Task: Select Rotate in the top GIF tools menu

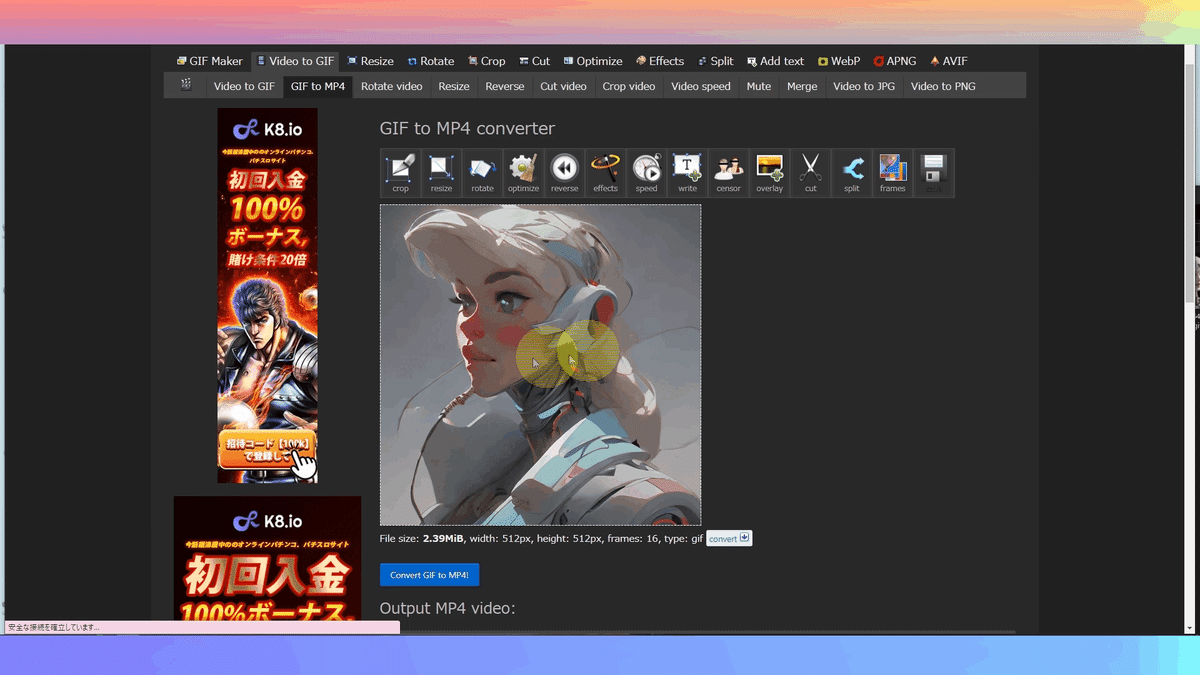Action: pos(430,61)
